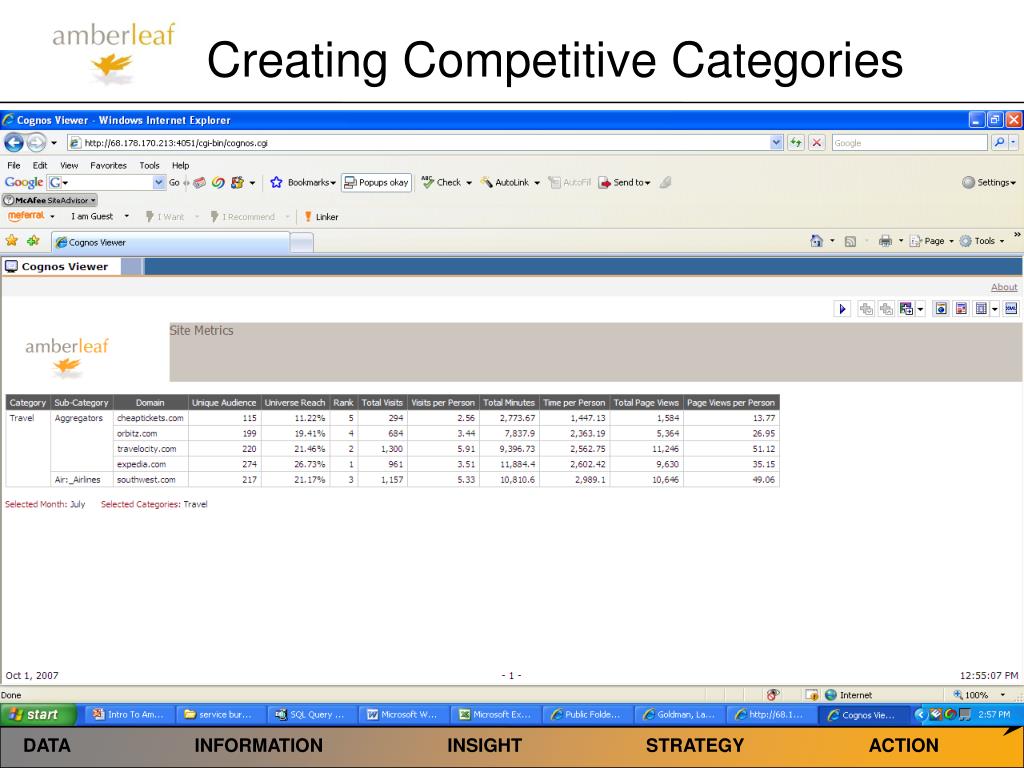1024x768 pixels.
Task: Open the Help menu
Action: [x=180, y=165]
